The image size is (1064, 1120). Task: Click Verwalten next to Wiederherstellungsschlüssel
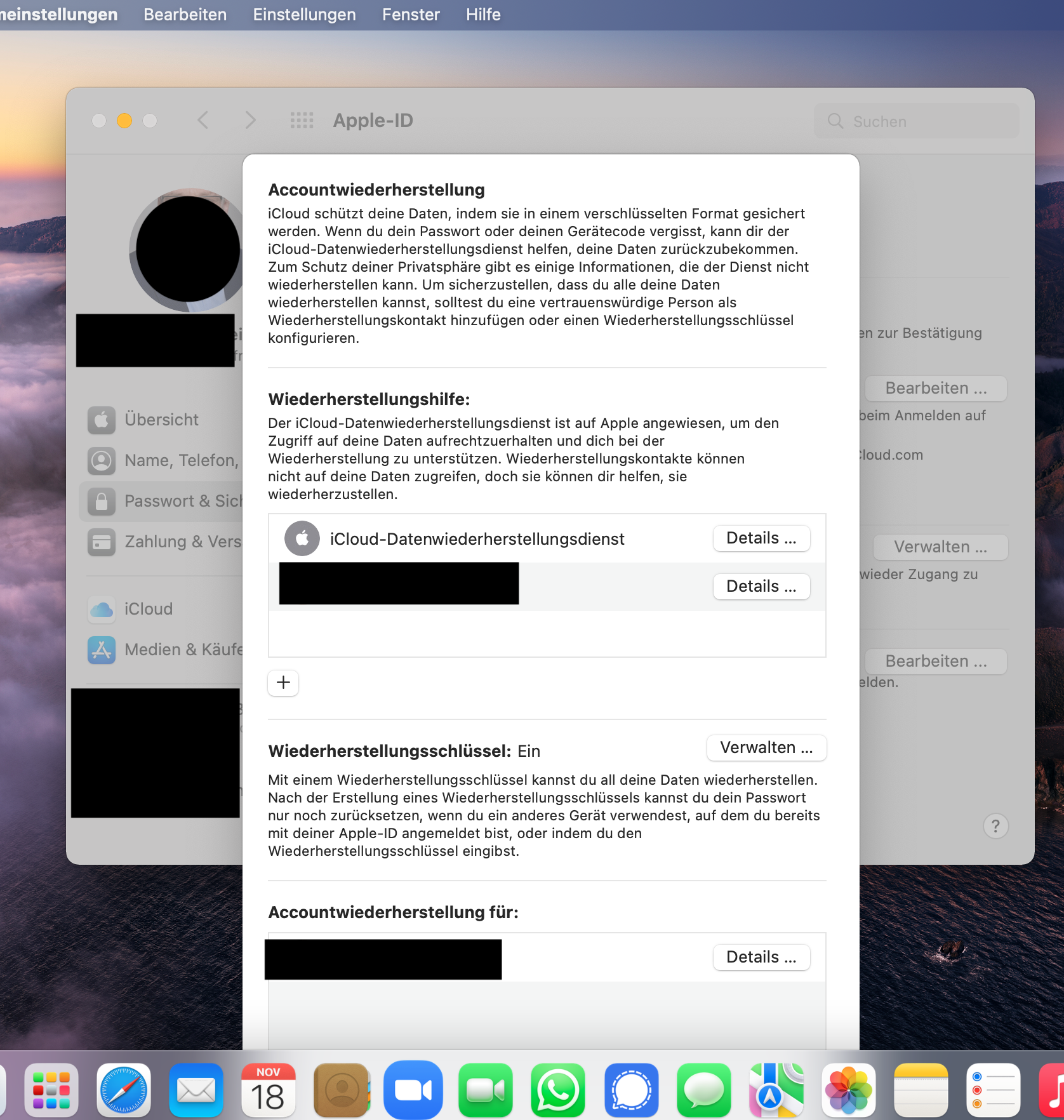click(766, 748)
